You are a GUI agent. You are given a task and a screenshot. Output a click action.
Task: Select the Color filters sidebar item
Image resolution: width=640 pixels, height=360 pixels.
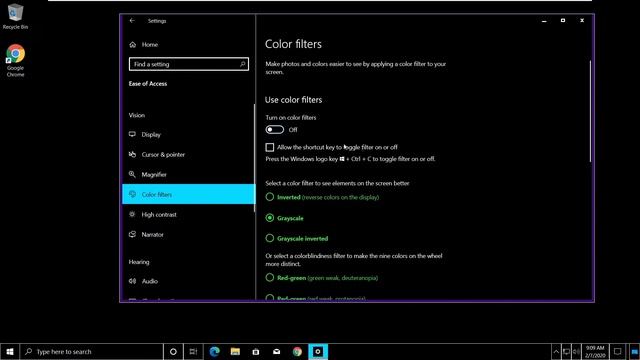(189, 194)
